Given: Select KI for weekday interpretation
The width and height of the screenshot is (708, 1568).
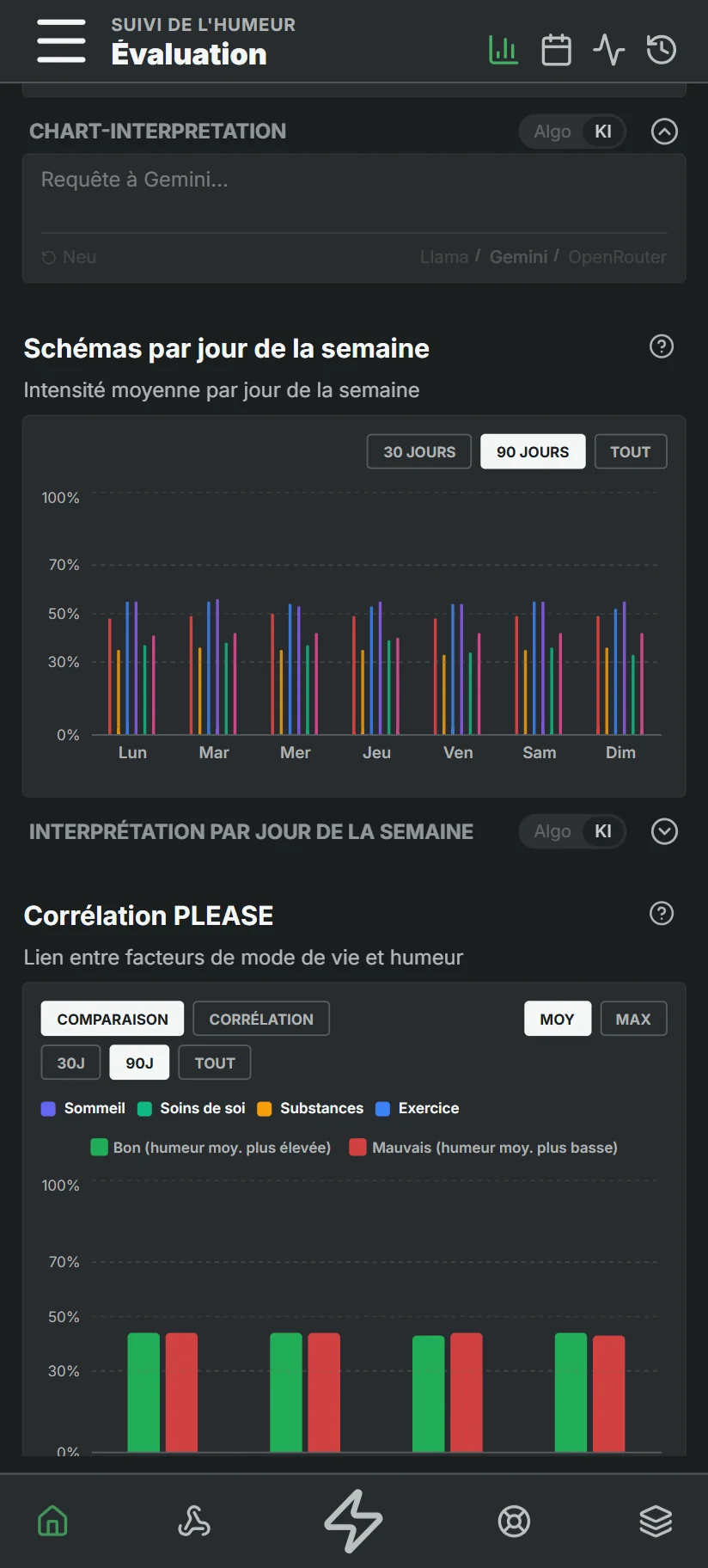Looking at the screenshot, I should click(603, 831).
